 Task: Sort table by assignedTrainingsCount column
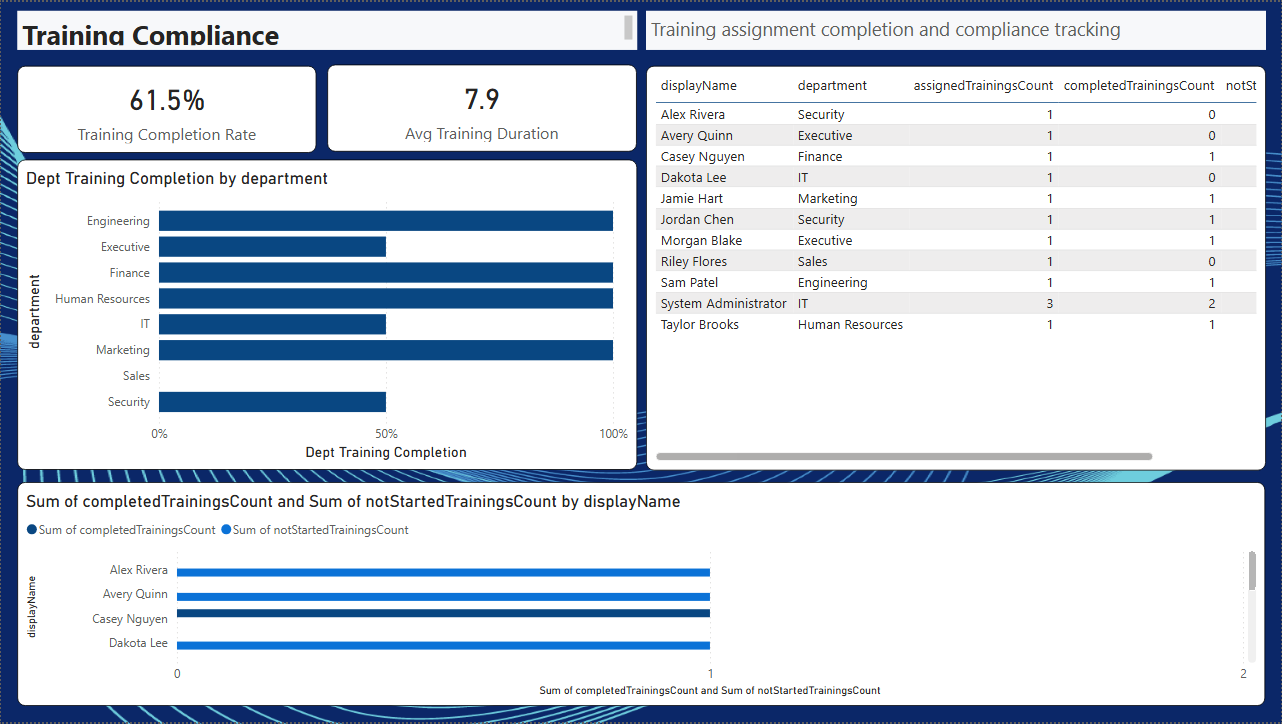[x=983, y=85]
